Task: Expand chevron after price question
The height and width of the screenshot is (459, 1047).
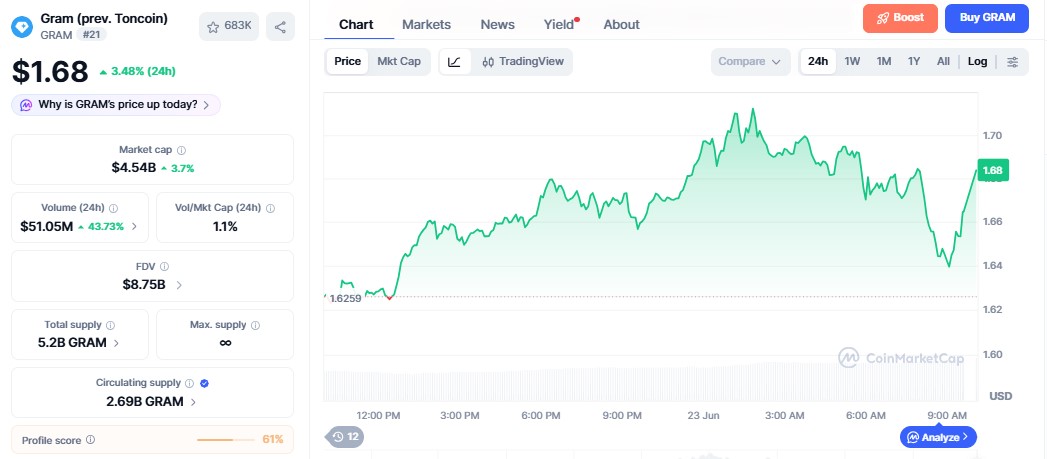Action: tap(206, 105)
